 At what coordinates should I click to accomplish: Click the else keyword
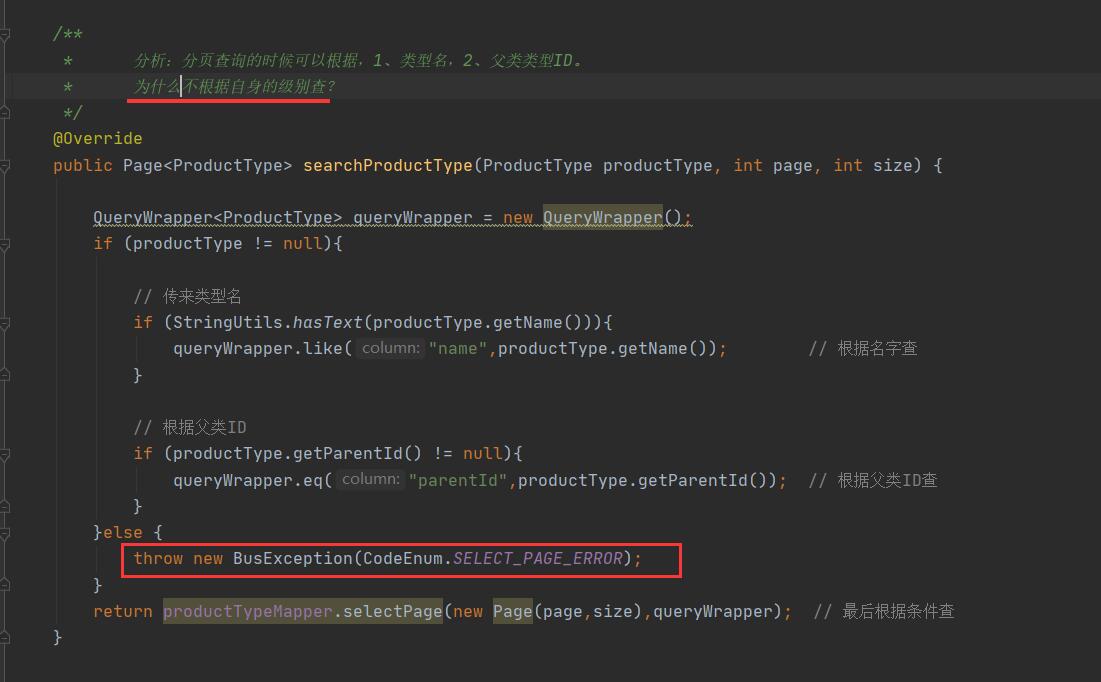pos(123,533)
